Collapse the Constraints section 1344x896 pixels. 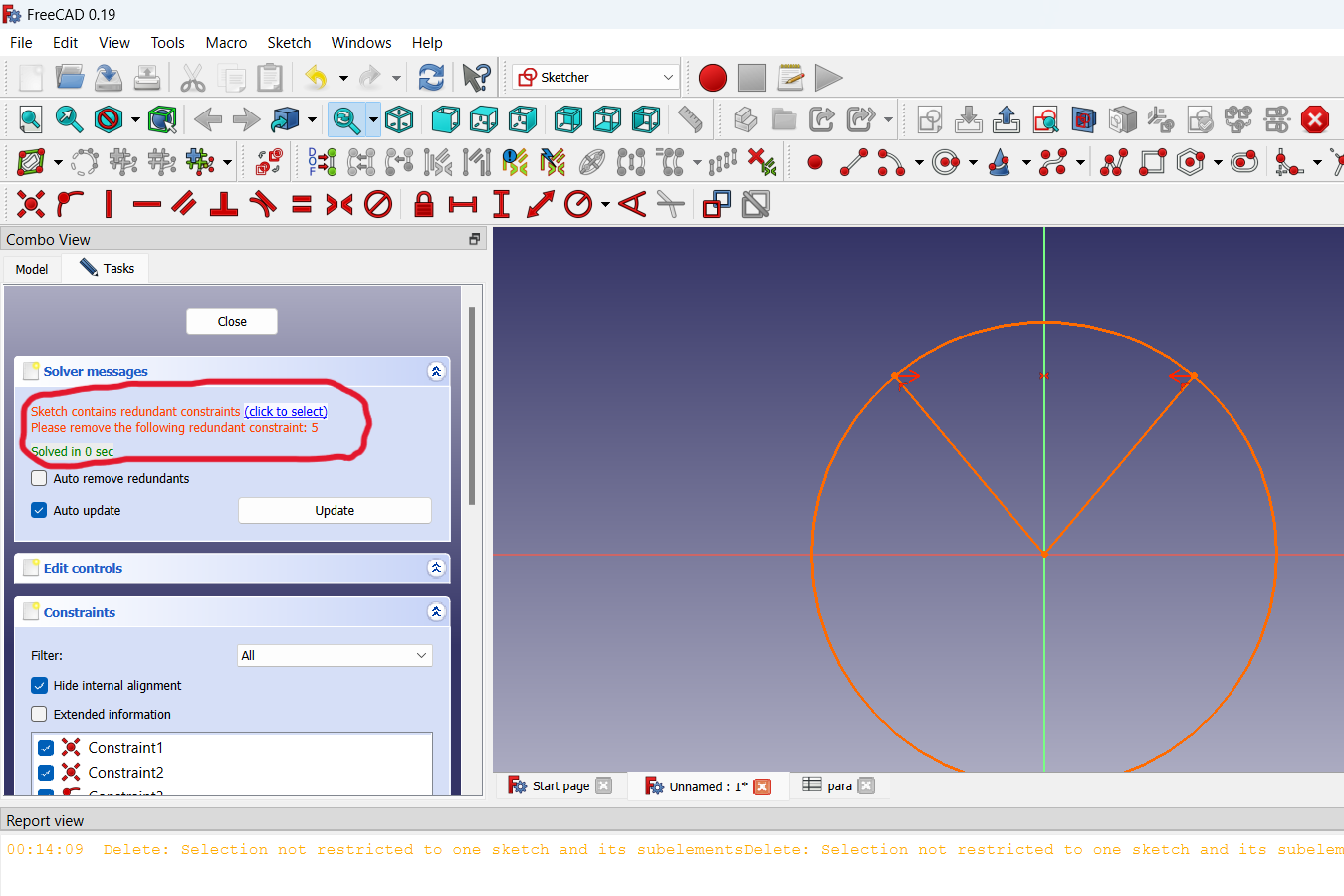pyautogui.click(x=436, y=611)
